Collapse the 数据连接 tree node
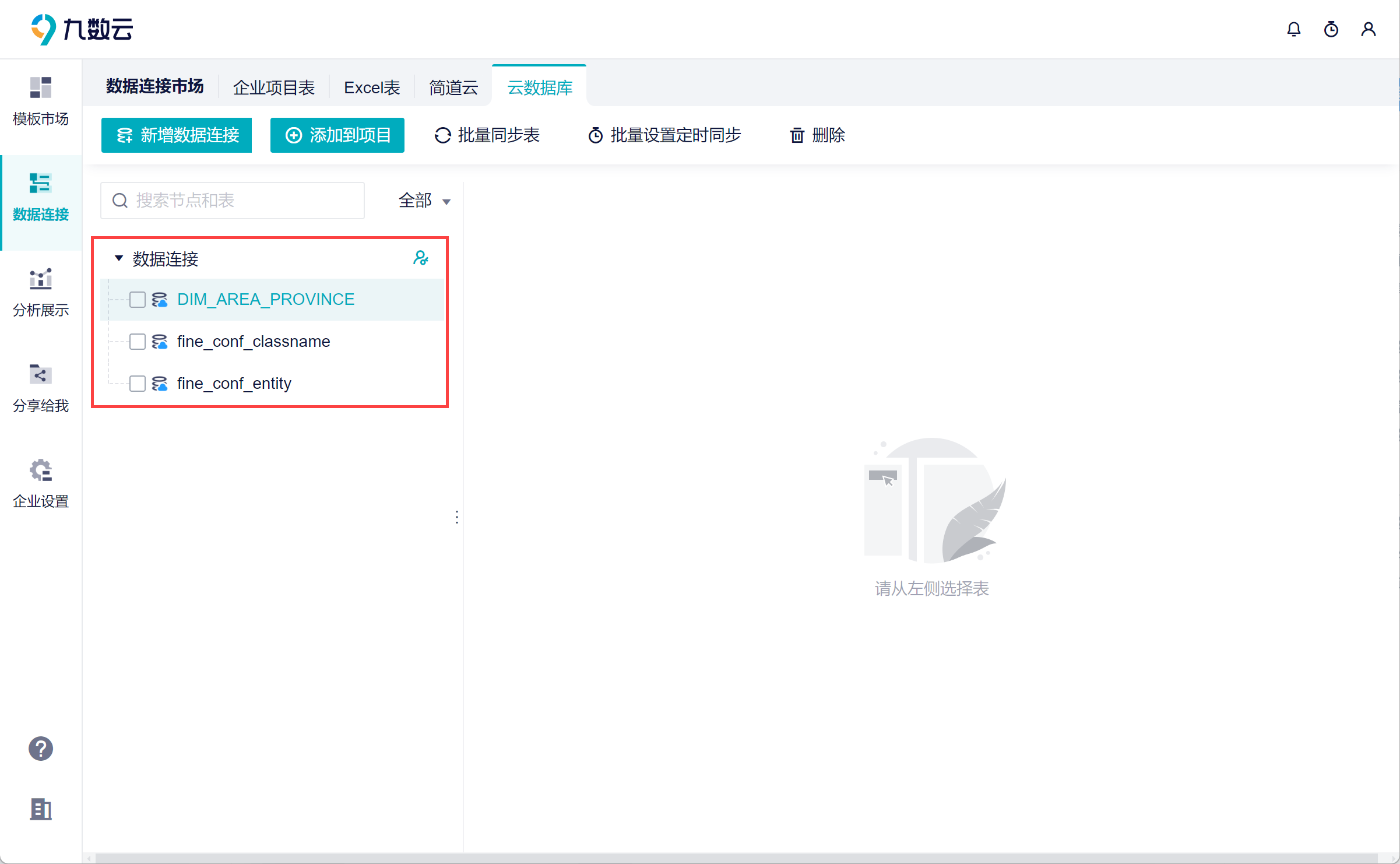The width and height of the screenshot is (1400, 864). coord(119,258)
